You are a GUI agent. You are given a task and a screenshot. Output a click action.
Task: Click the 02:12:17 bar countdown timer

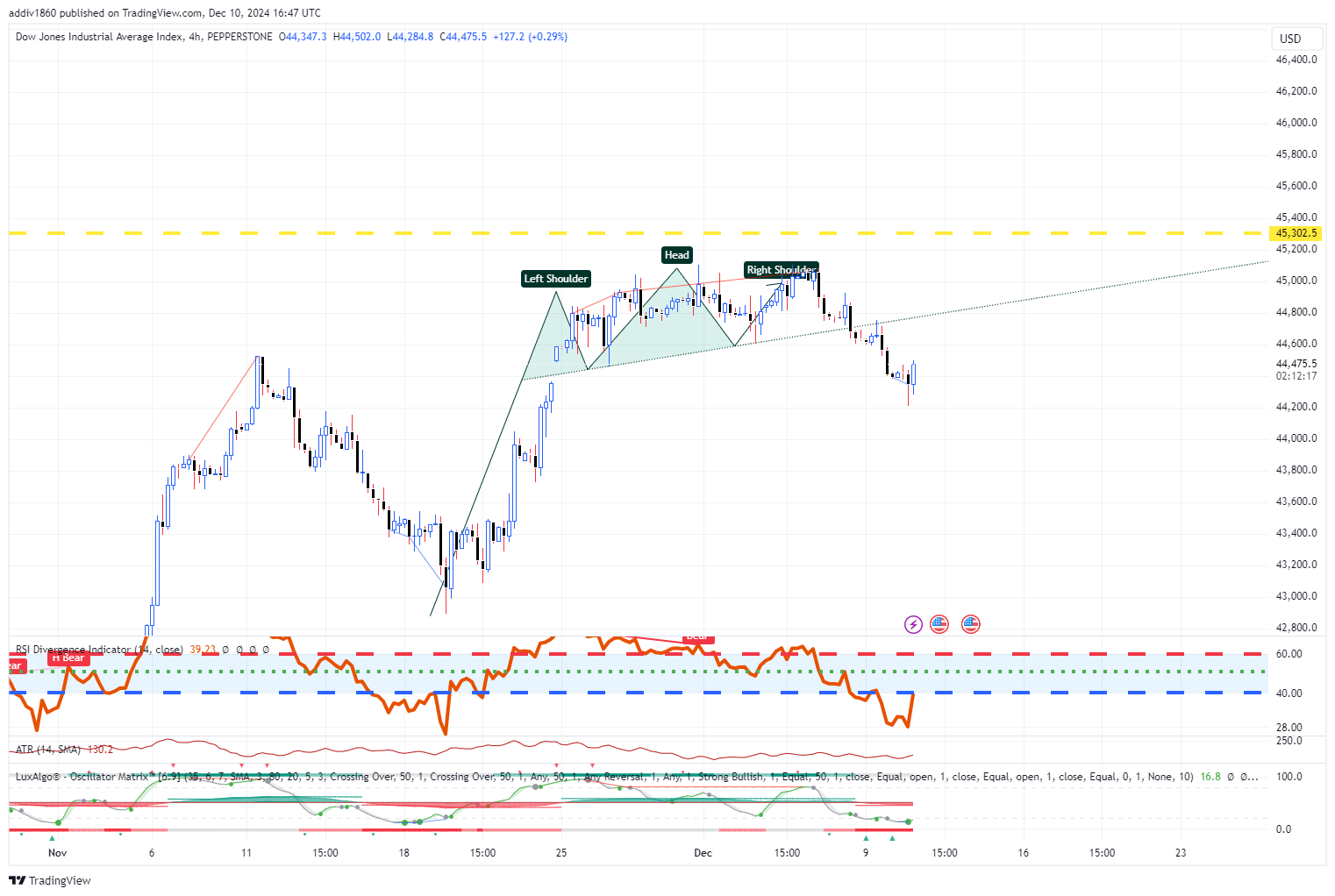tap(1296, 376)
